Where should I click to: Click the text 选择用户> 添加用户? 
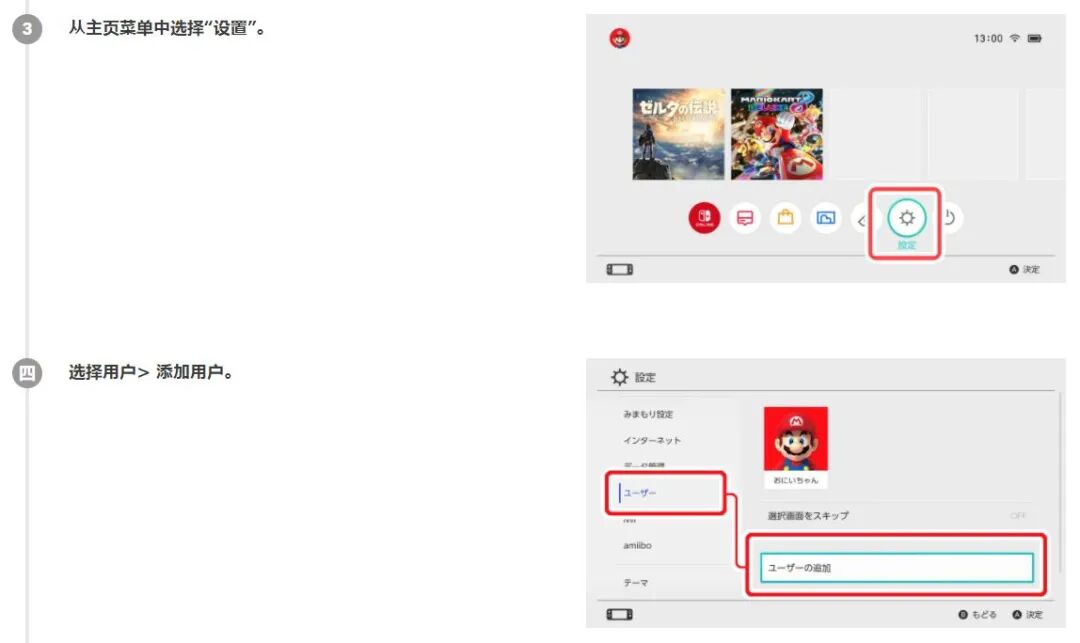tap(151, 372)
